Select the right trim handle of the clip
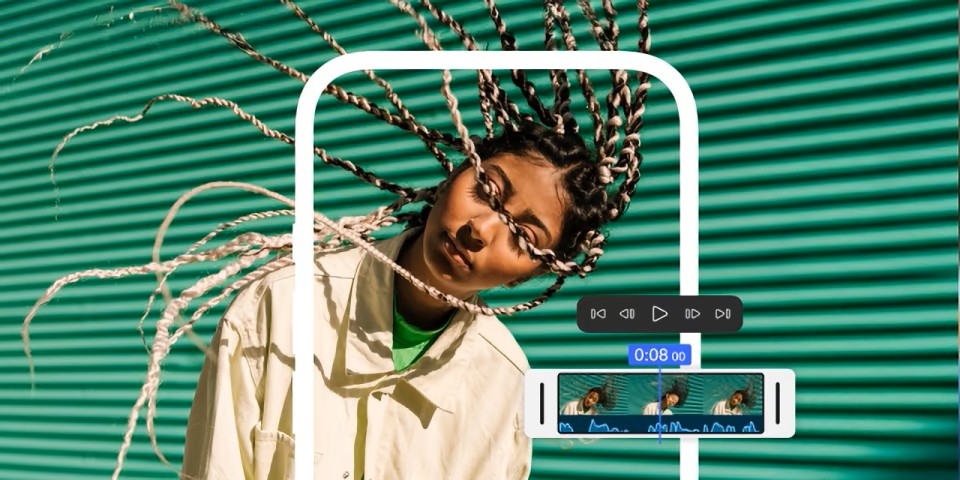This screenshot has width=960, height=480. (x=778, y=403)
